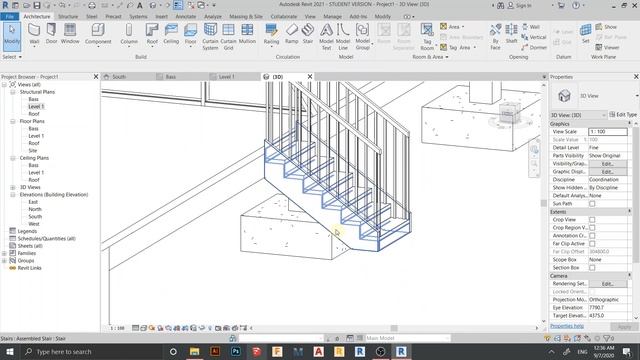Screen dimensions: 640x360
Task: Select the Column tool
Action: (x=129, y=33)
